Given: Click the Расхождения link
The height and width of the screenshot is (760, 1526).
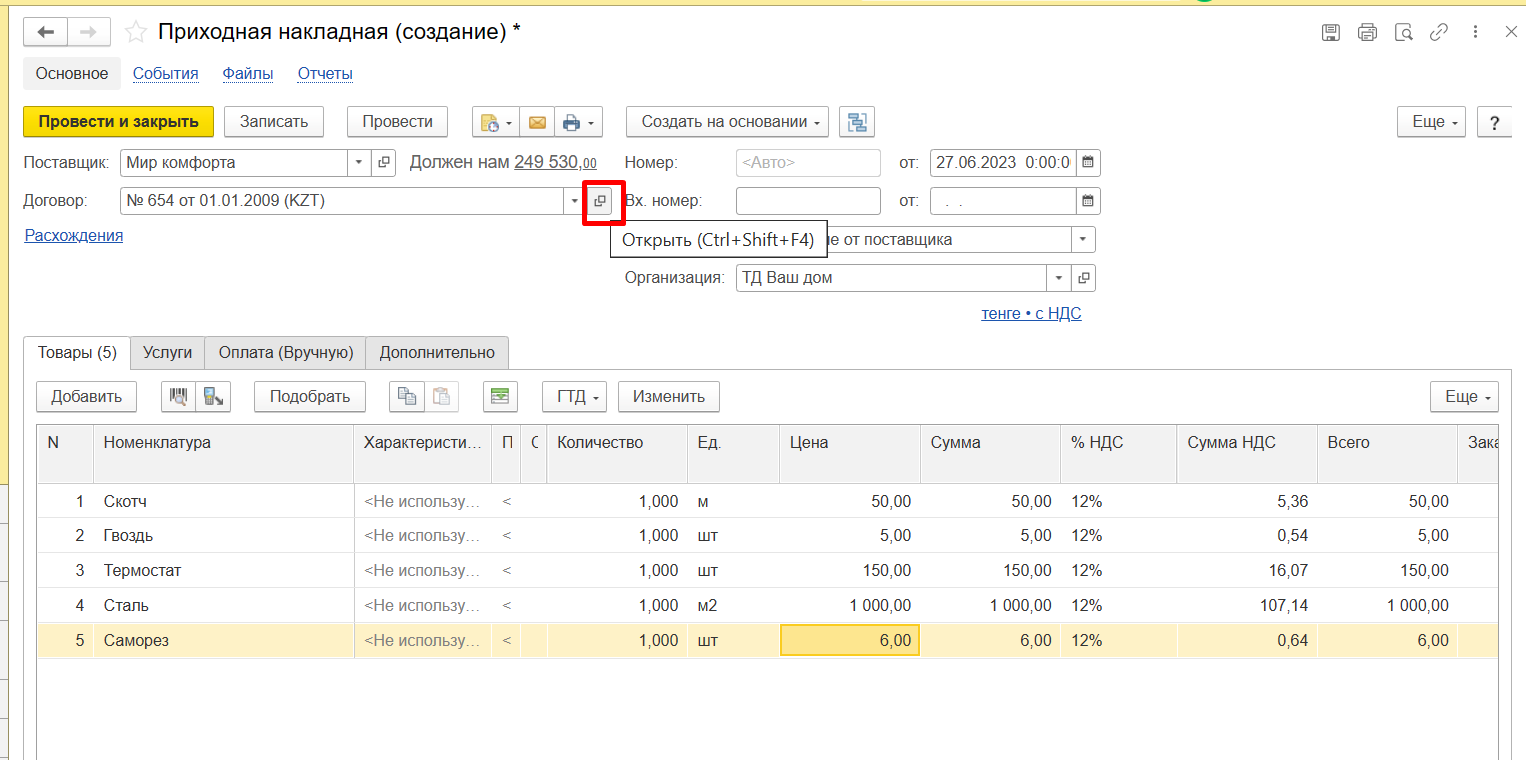Looking at the screenshot, I should click(x=73, y=235).
